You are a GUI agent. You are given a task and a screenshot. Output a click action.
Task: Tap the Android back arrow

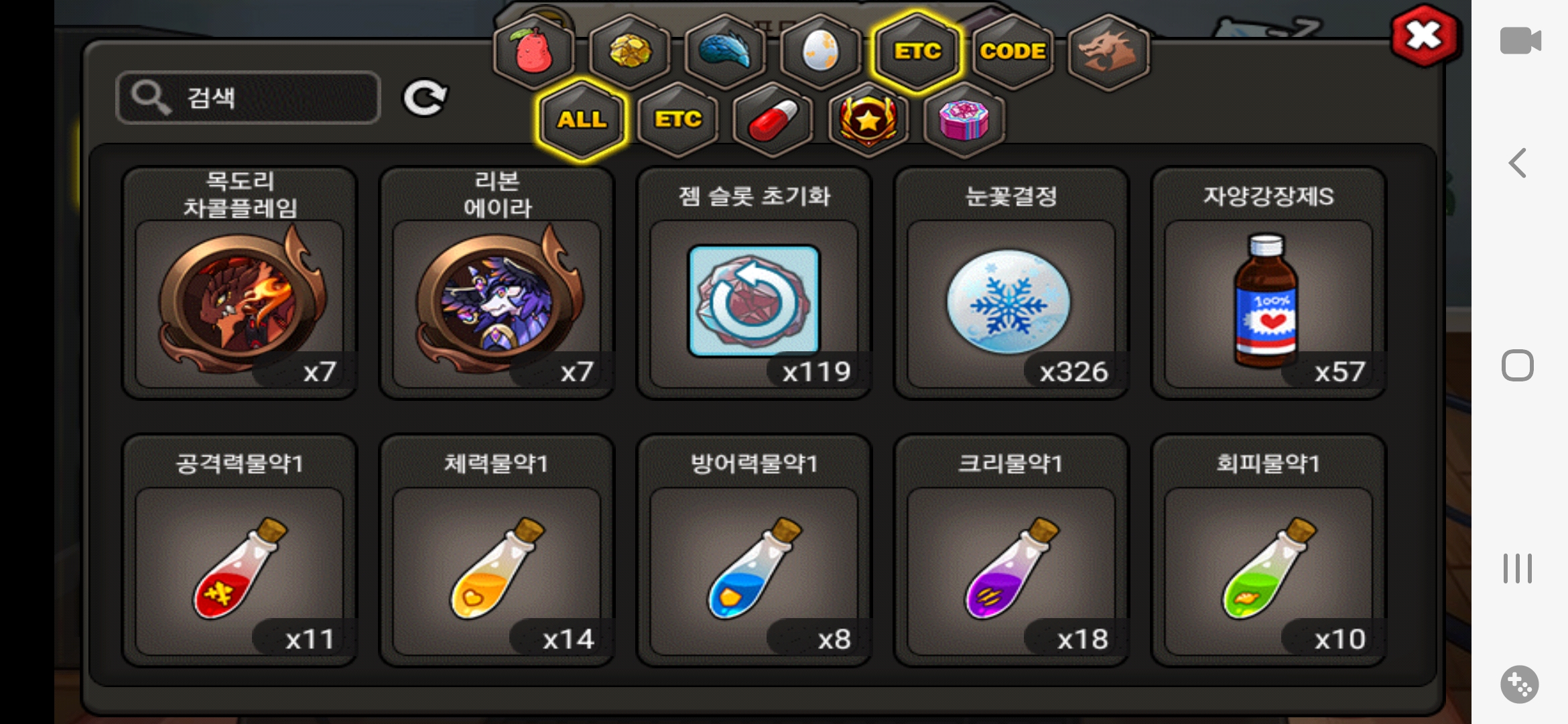pos(1518,163)
